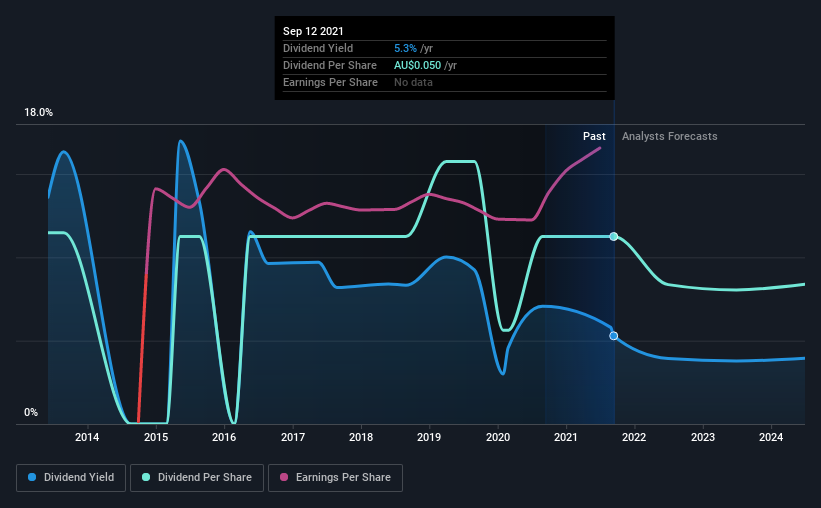This screenshot has width=821, height=508.
Task: Click the 2017 x-axis label
Action: point(293,437)
